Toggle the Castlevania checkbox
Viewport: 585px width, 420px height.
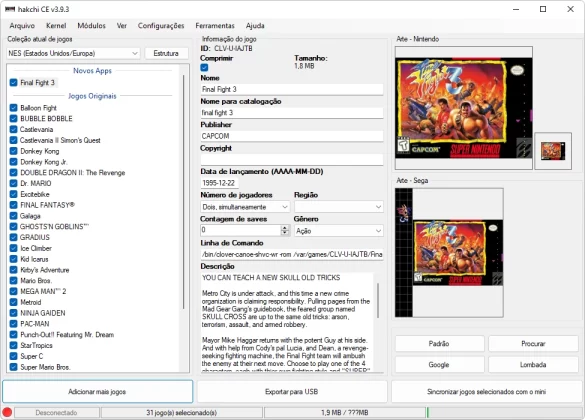click(13, 129)
